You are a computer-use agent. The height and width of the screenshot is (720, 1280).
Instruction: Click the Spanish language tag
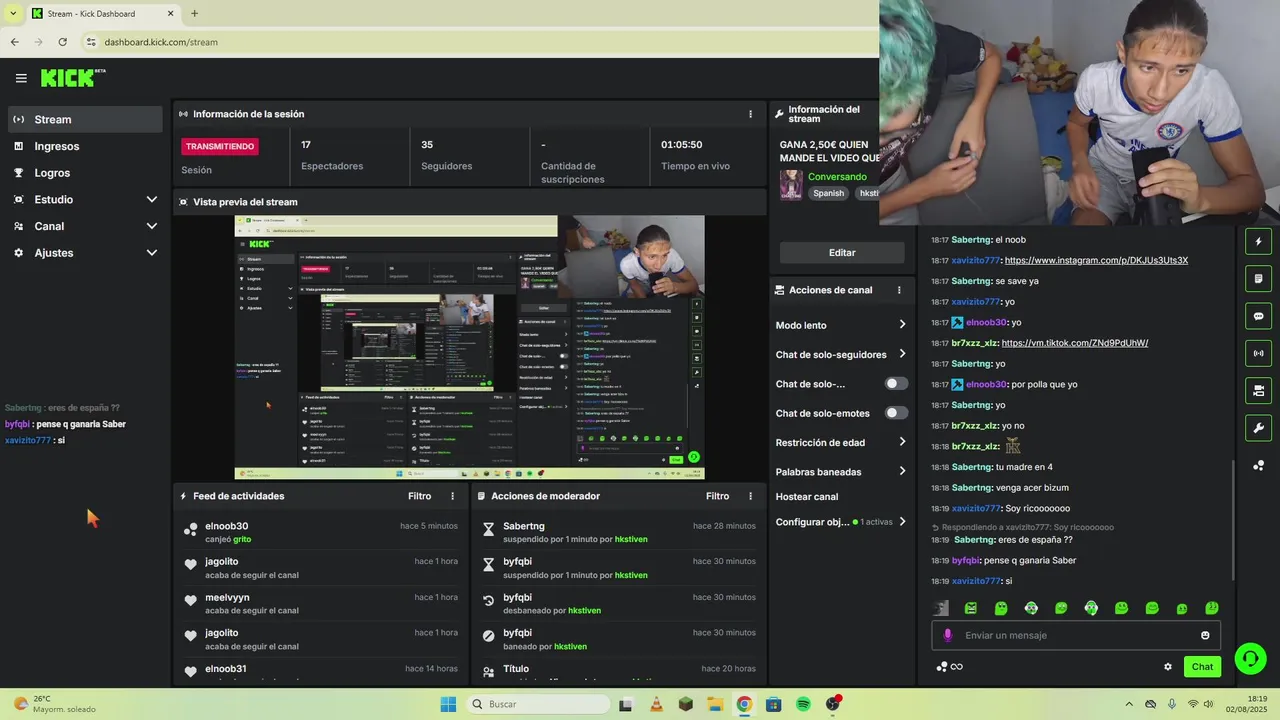point(828,193)
